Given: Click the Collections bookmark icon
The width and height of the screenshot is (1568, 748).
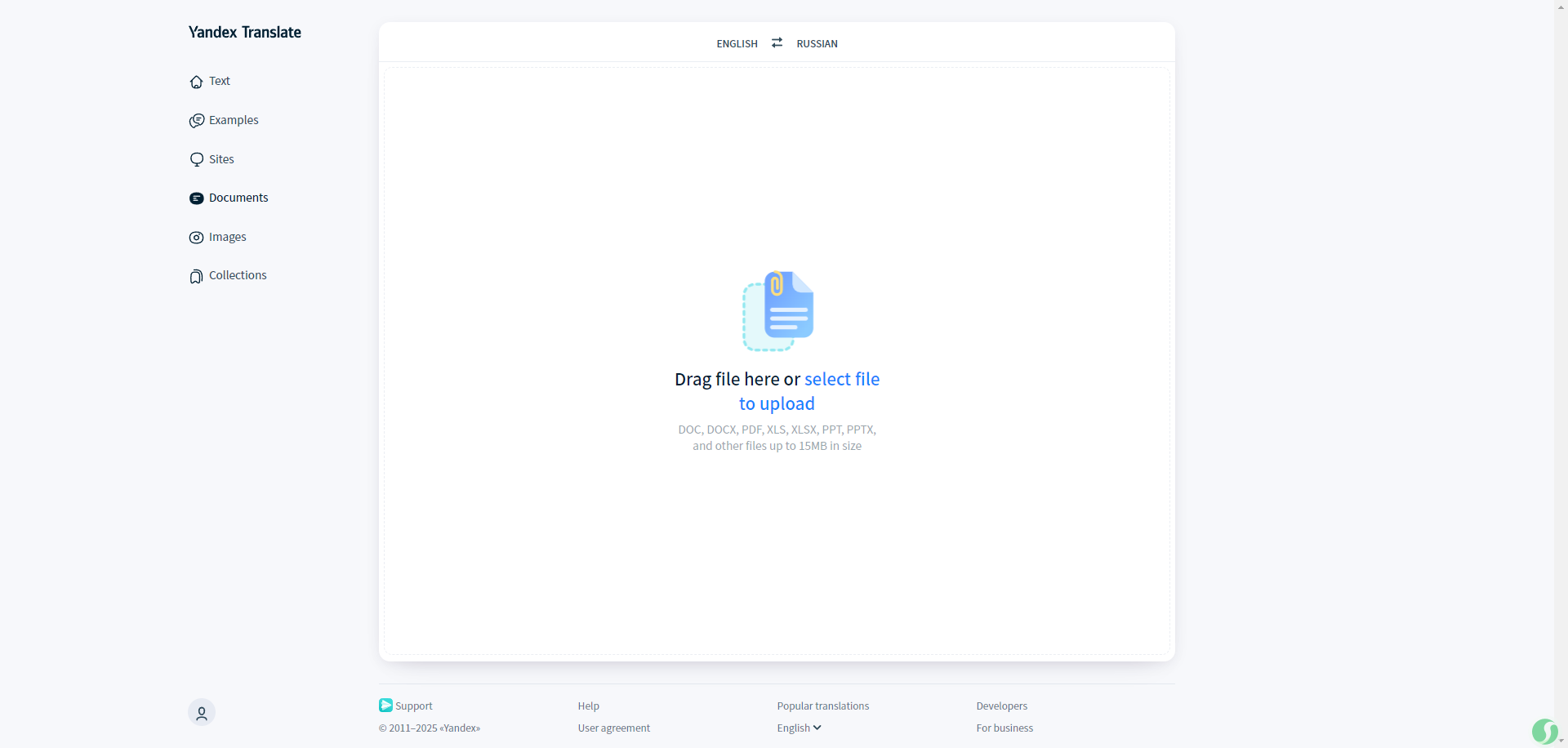Looking at the screenshot, I should coord(196,277).
